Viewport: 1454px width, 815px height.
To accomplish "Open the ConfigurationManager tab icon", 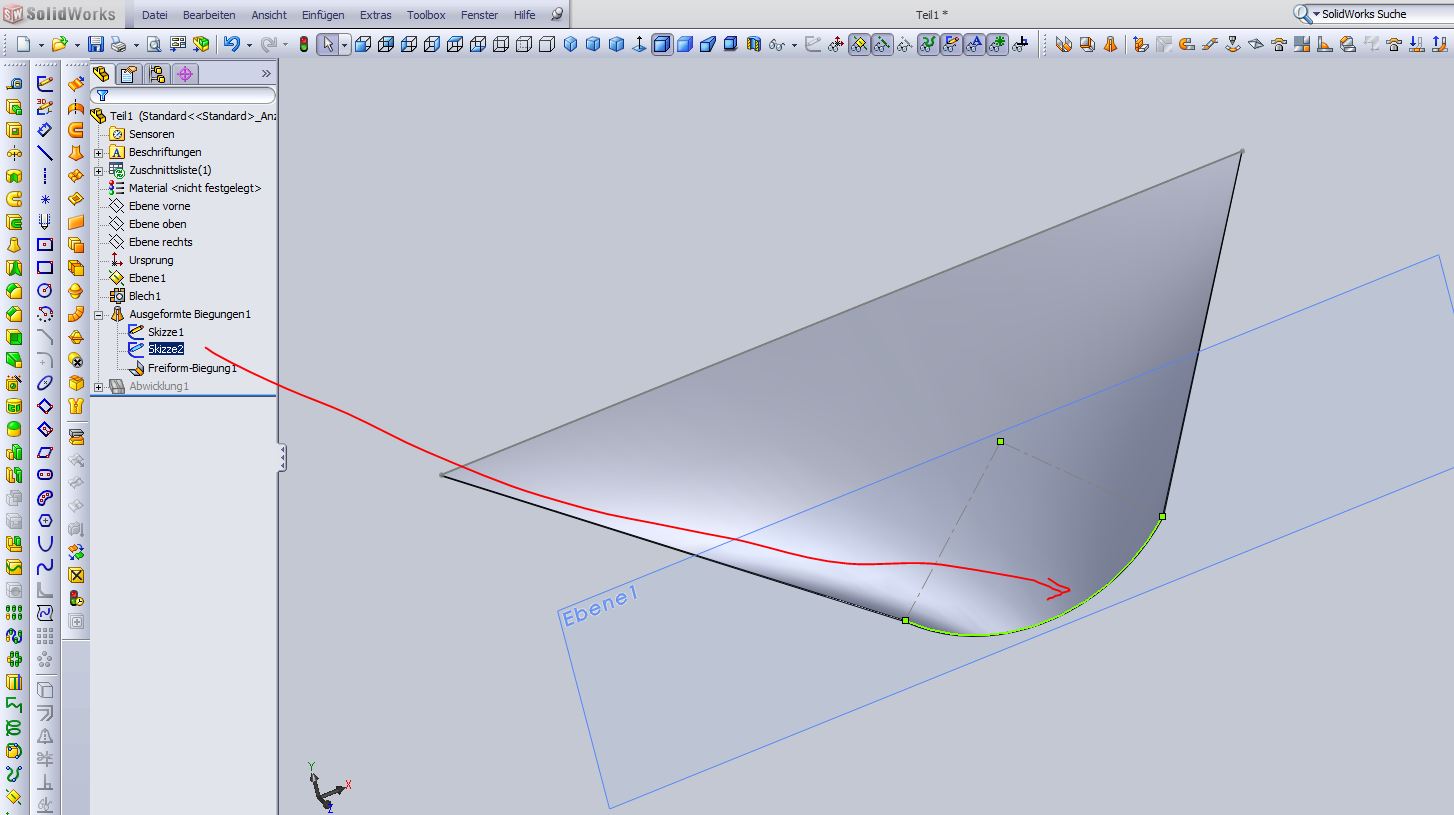I will click(x=156, y=74).
